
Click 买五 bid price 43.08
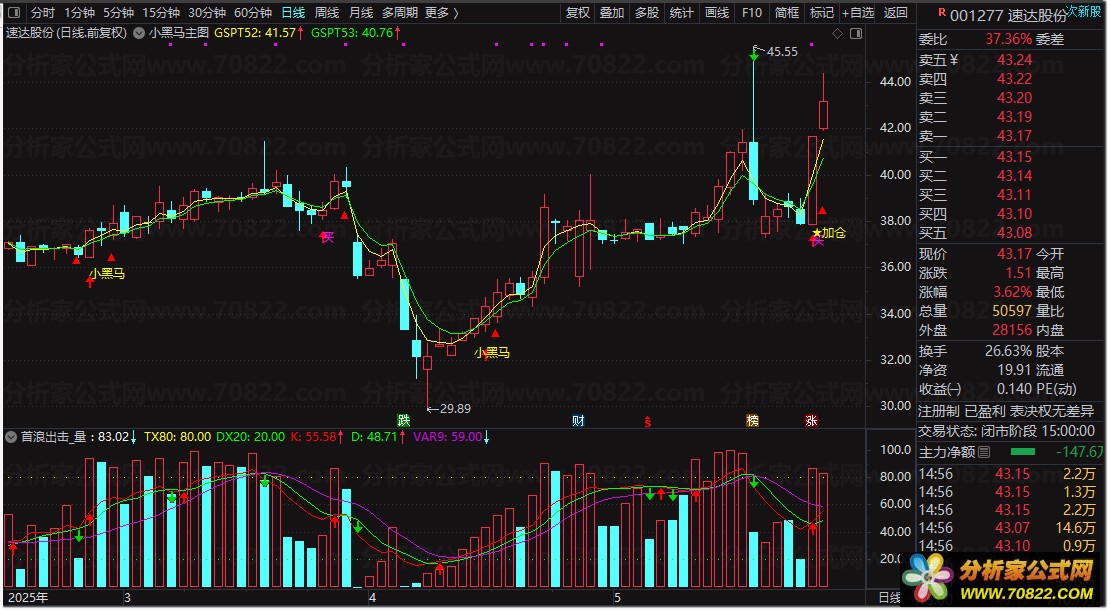point(1014,232)
